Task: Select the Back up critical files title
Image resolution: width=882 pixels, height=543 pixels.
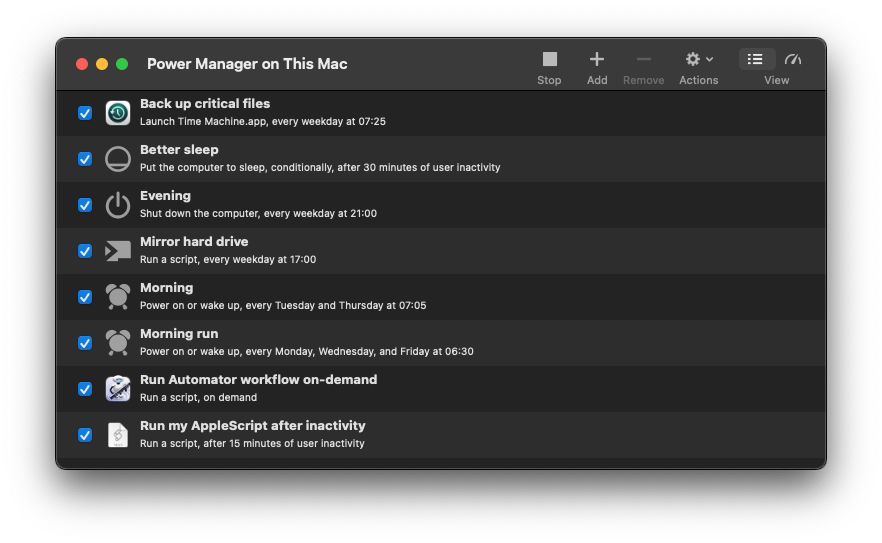Action: [x=205, y=104]
